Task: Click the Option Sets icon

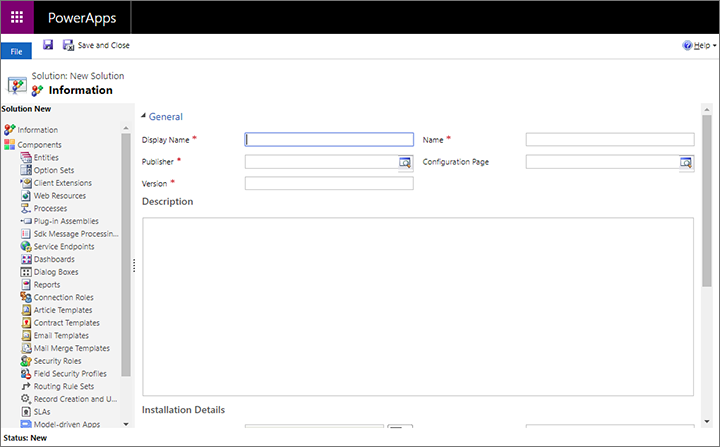Action: (26, 170)
